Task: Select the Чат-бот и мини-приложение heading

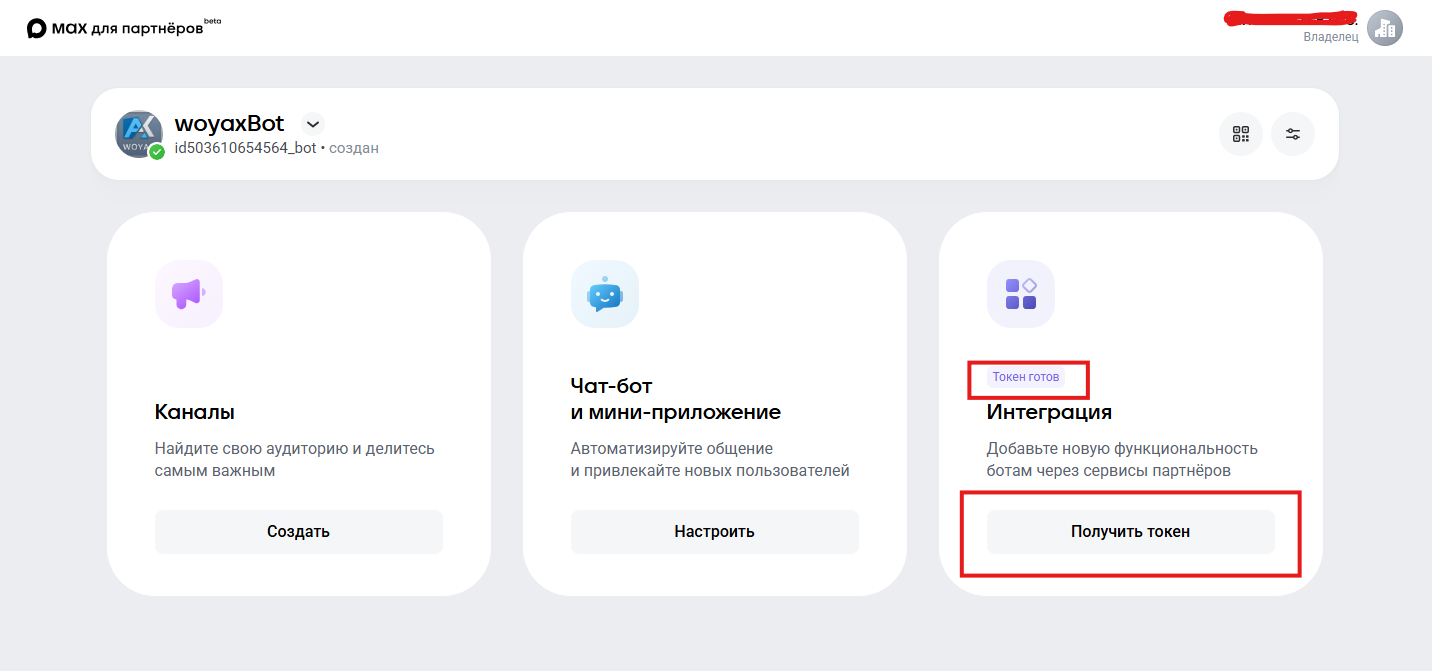Action: point(675,399)
